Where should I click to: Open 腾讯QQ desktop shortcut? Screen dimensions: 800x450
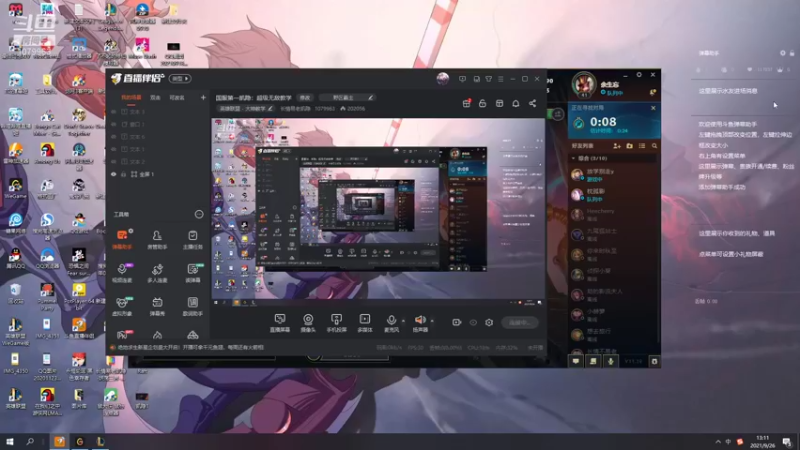click(15, 258)
